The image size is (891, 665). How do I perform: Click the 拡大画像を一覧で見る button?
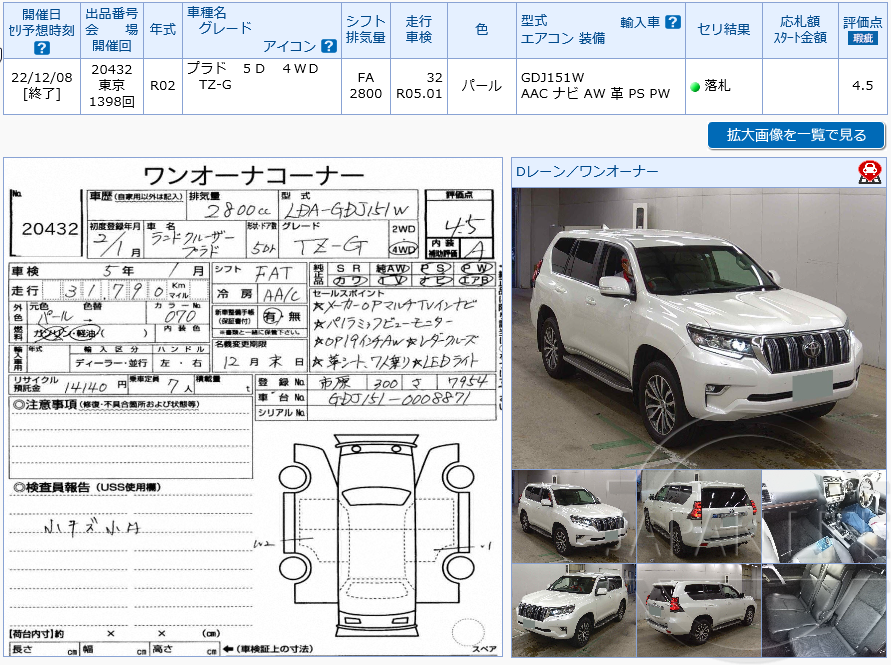coord(795,135)
